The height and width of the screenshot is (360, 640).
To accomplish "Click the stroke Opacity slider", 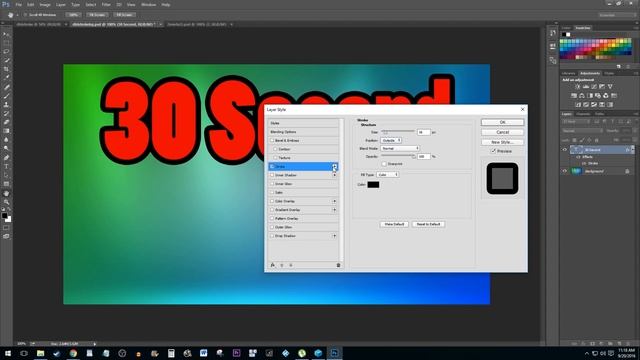I will pos(398,156).
